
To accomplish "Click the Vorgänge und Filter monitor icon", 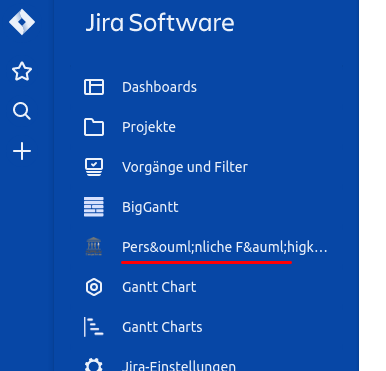I will click(94, 167).
